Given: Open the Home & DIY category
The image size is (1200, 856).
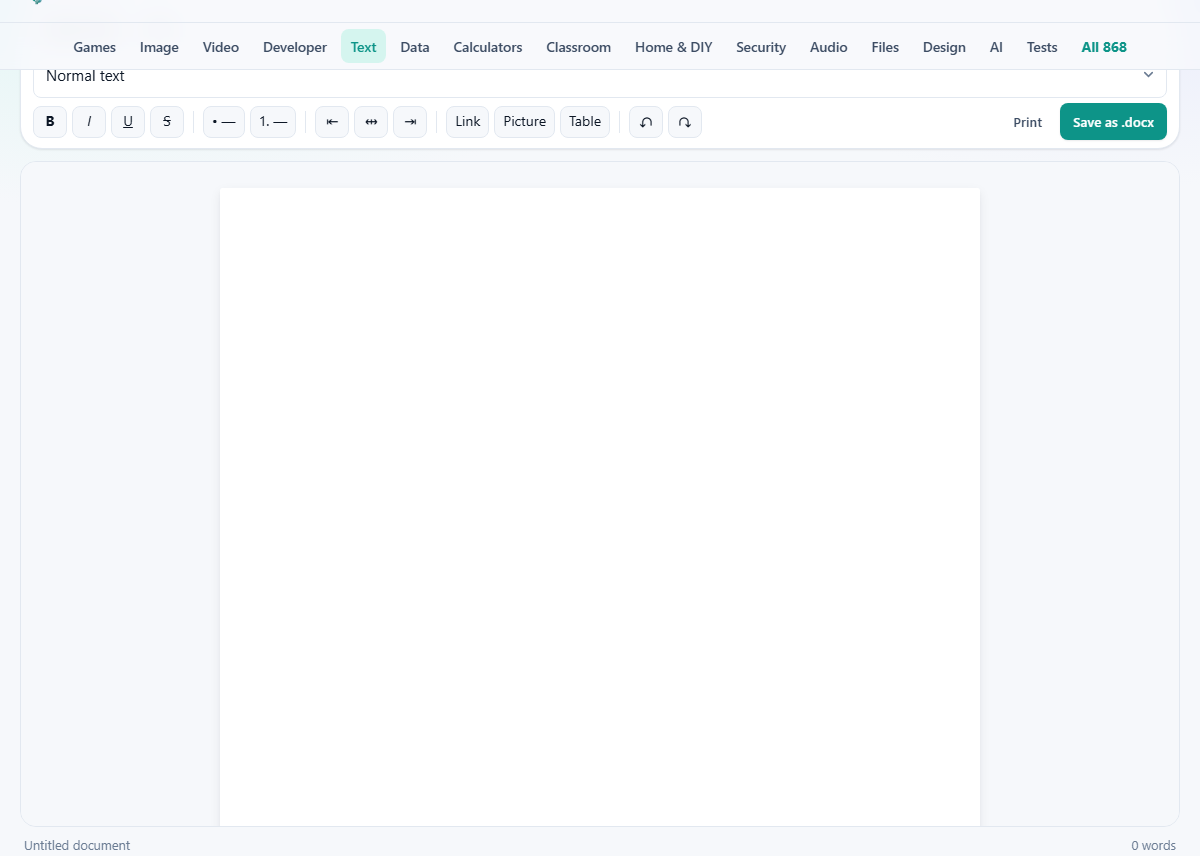Looking at the screenshot, I should point(674,47).
